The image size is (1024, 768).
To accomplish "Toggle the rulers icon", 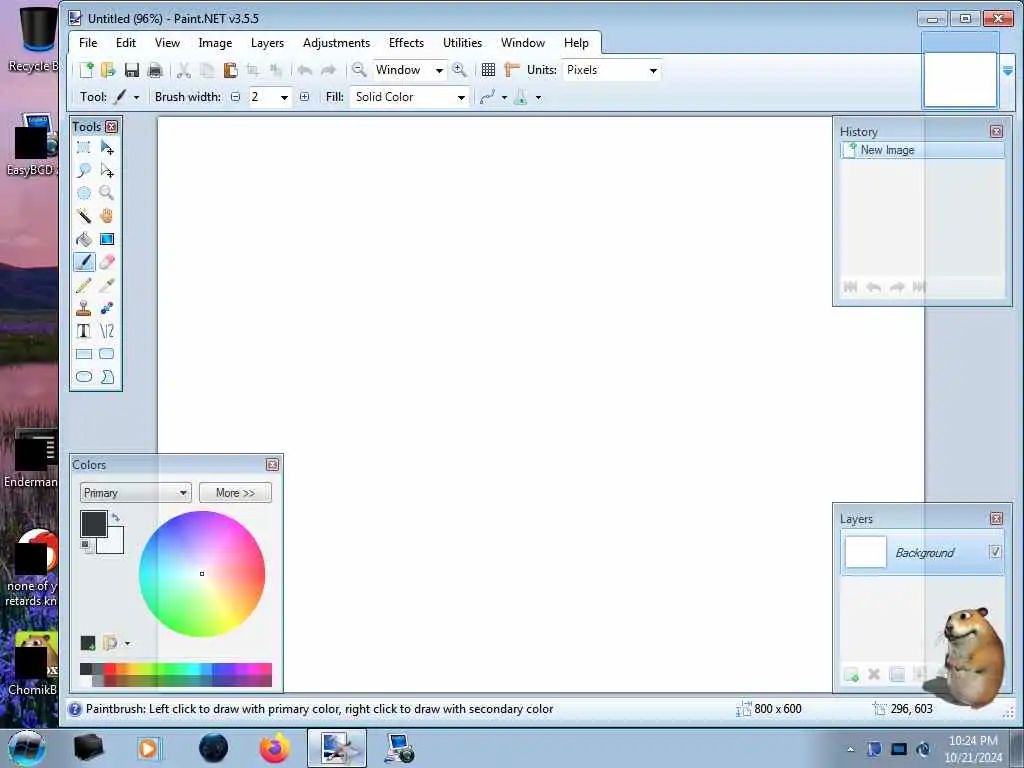I will (512, 70).
